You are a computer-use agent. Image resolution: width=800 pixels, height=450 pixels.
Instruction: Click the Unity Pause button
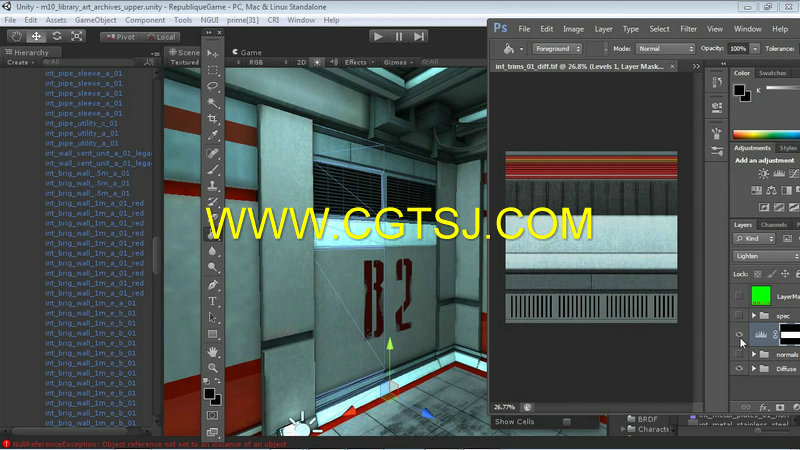[x=398, y=36]
